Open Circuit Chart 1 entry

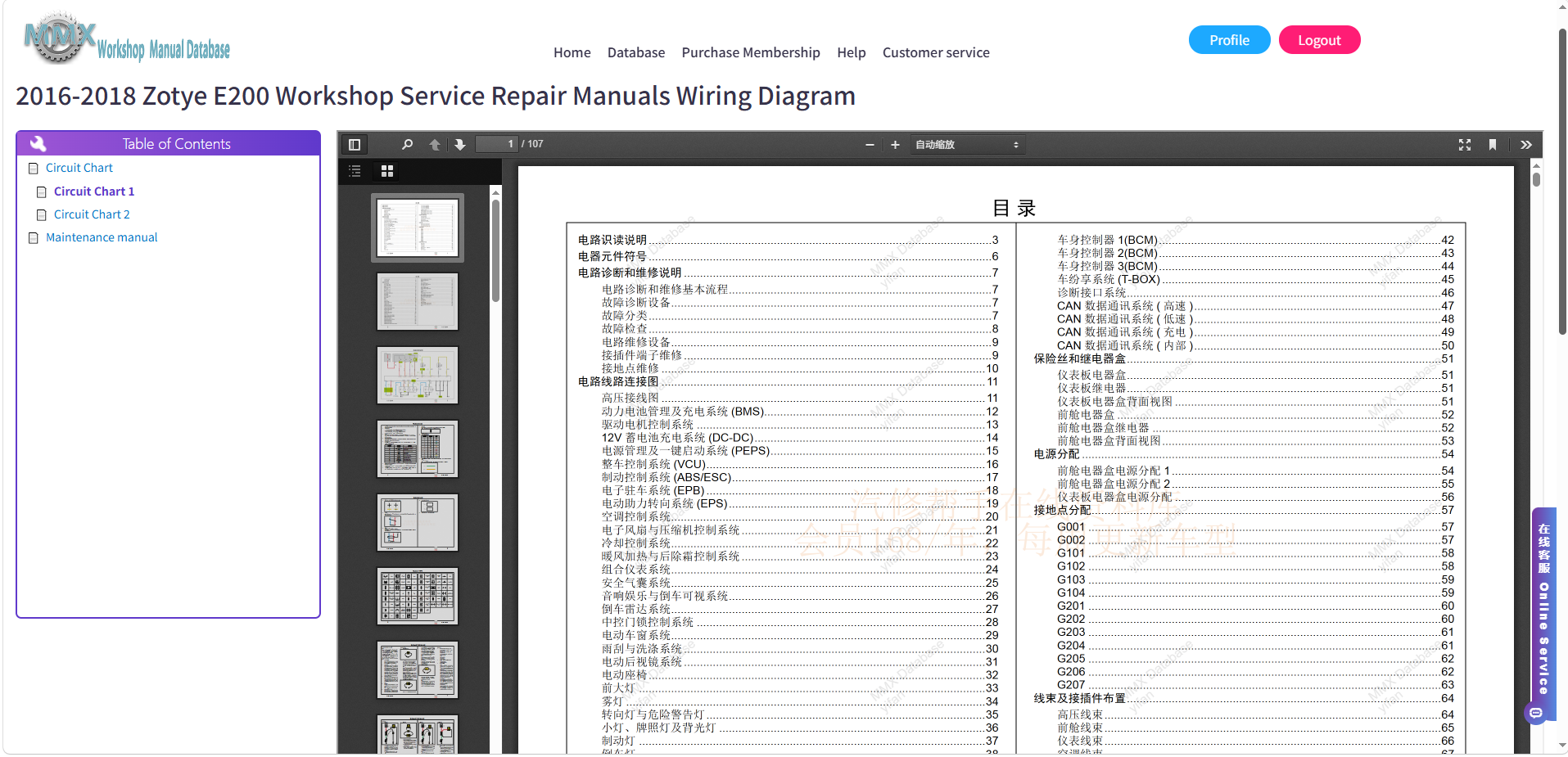pos(94,192)
